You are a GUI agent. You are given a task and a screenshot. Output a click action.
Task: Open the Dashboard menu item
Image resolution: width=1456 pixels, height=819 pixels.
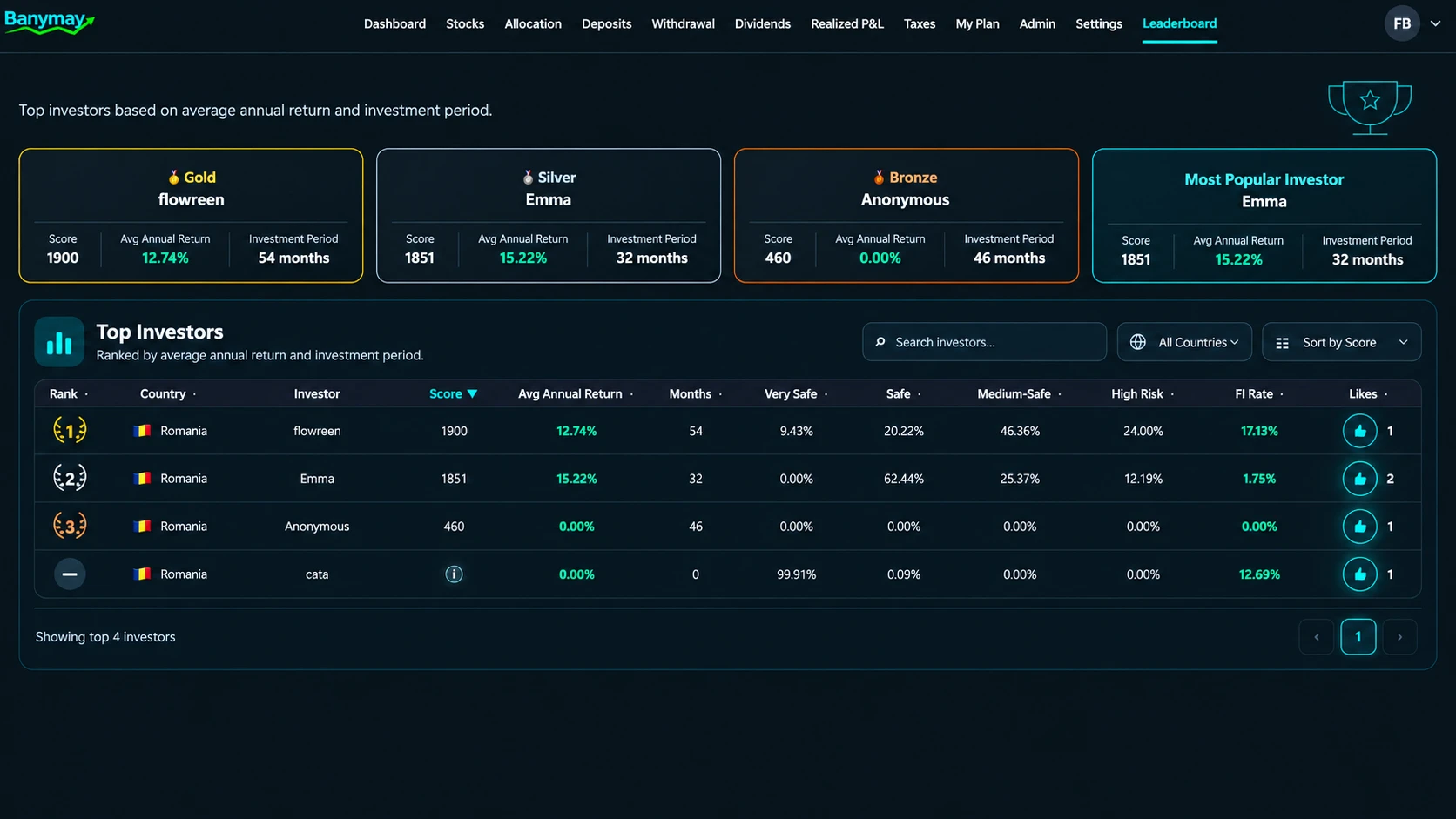(x=394, y=23)
